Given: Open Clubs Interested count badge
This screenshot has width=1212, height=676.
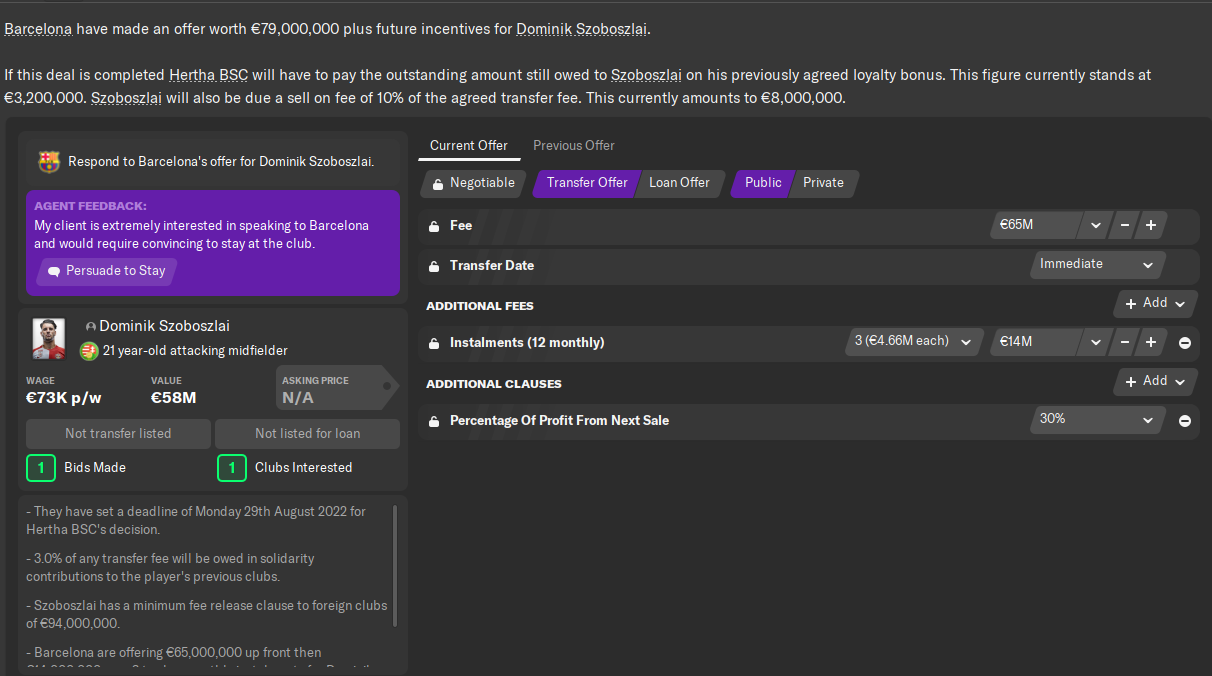Looking at the screenshot, I should point(231,468).
